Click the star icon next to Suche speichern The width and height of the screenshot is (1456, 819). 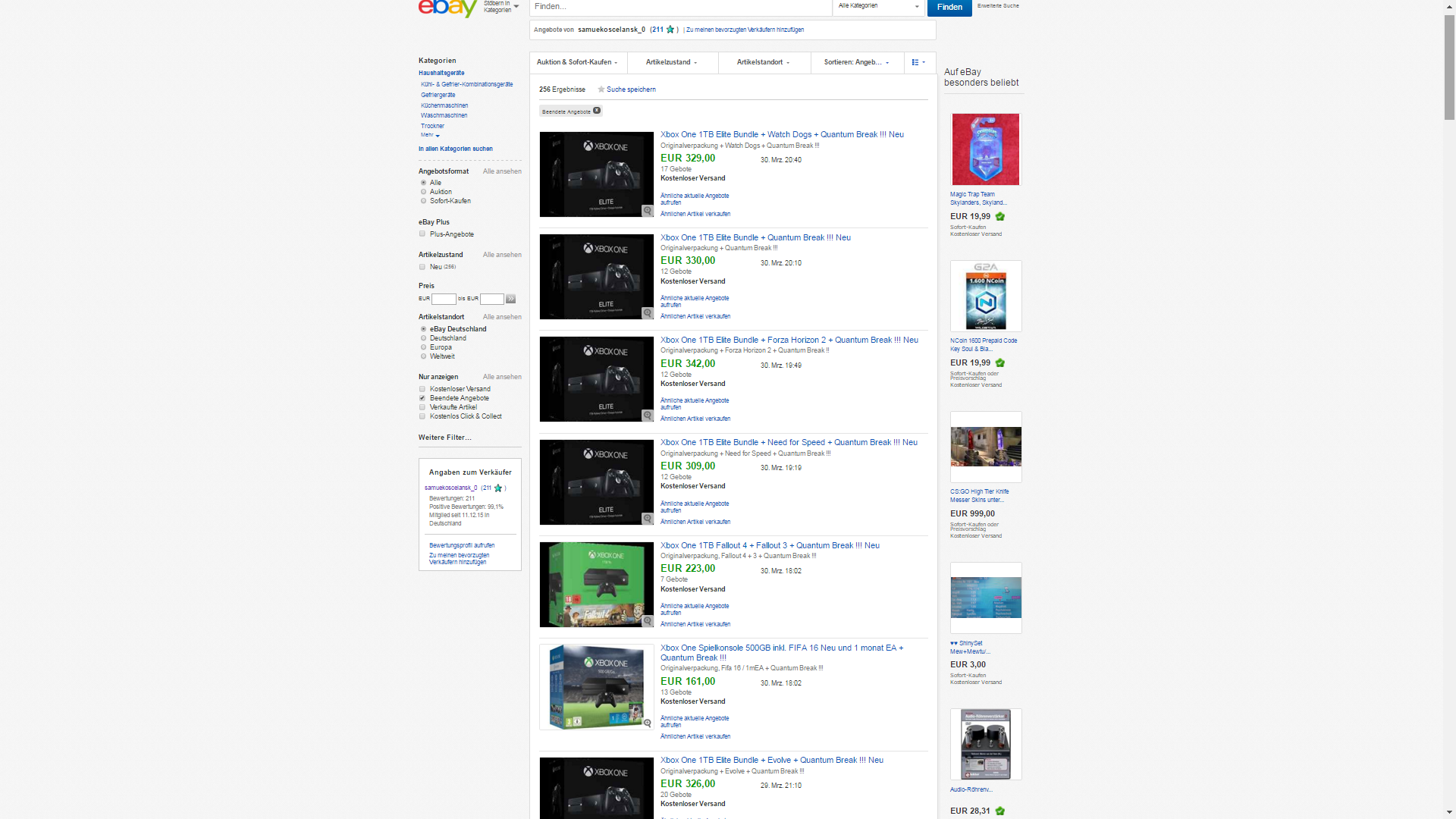tap(601, 89)
